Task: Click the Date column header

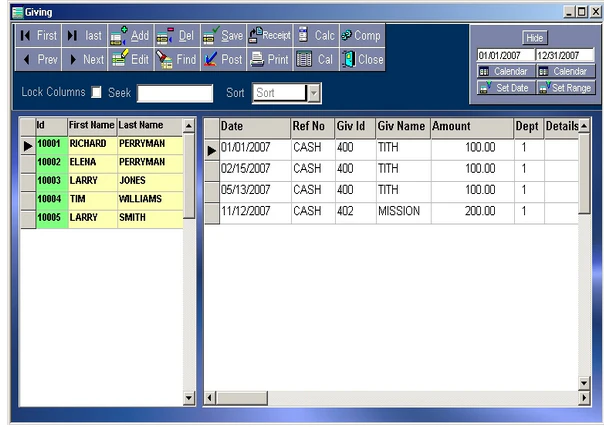Action: tap(255, 128)
